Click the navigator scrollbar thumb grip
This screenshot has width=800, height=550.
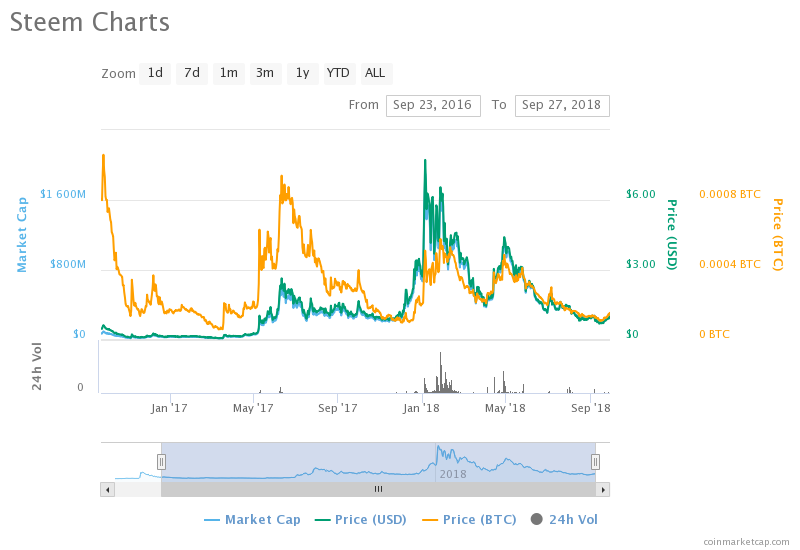(x=379, y=489)
